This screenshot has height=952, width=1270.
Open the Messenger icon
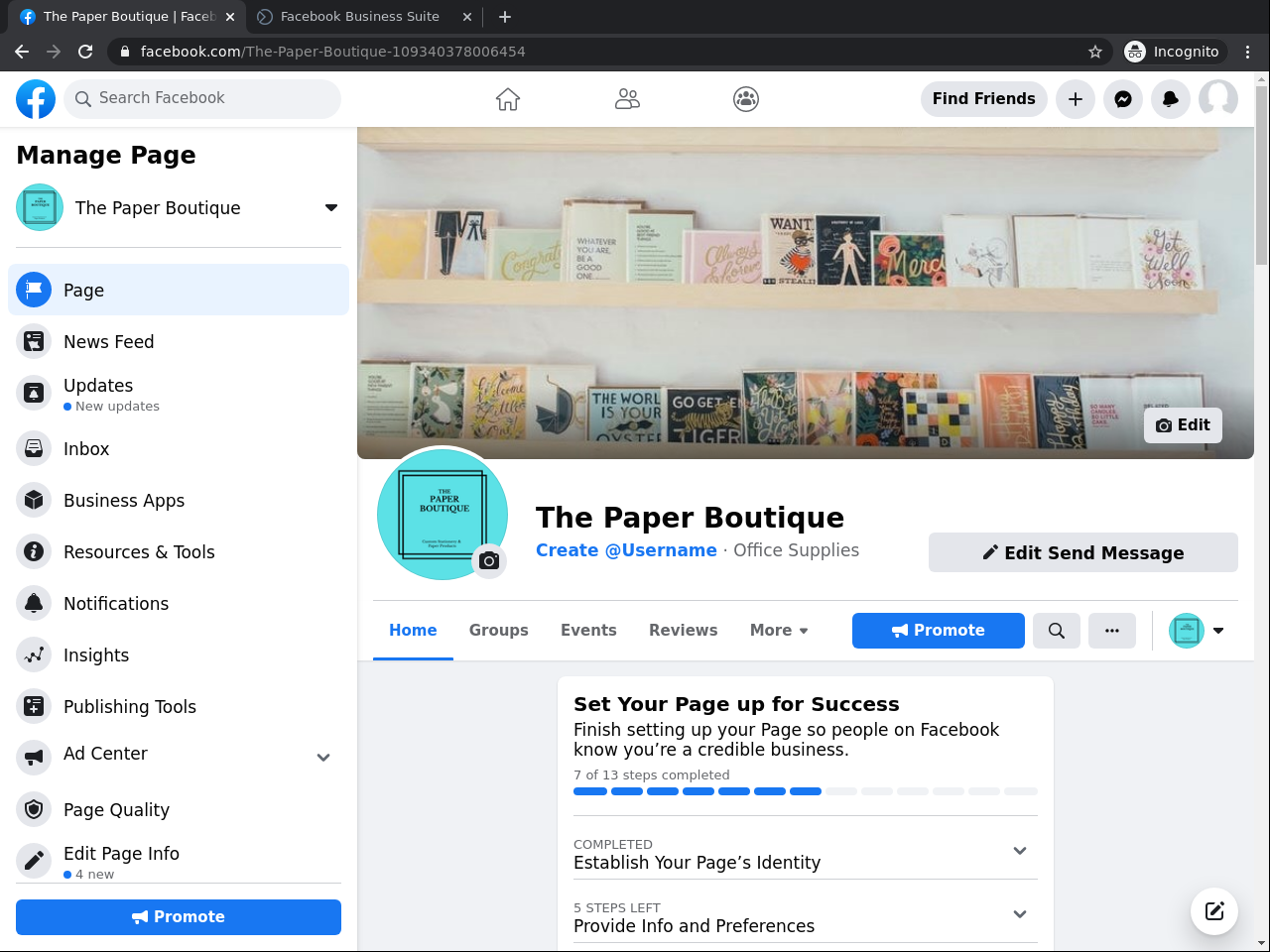(x=1123, y=99)
